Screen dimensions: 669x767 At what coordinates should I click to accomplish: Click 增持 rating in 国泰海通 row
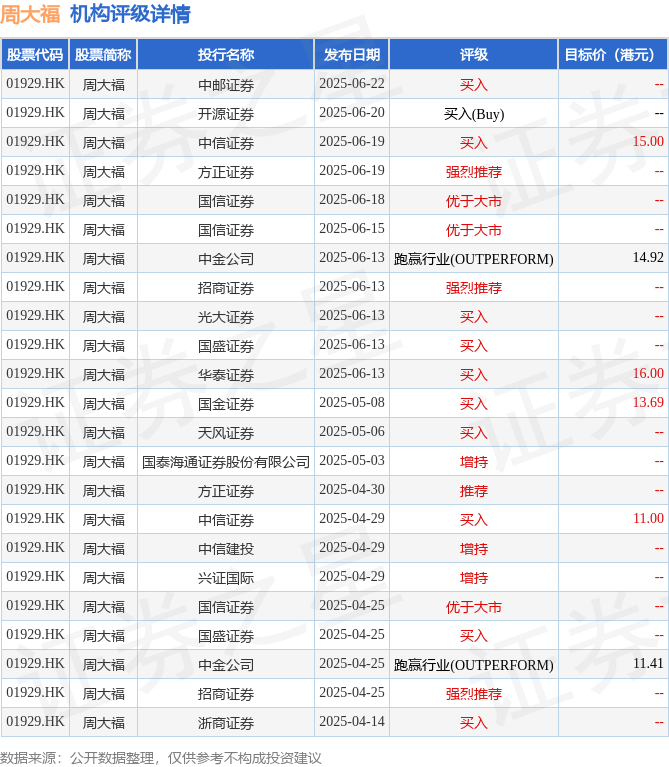473,461
